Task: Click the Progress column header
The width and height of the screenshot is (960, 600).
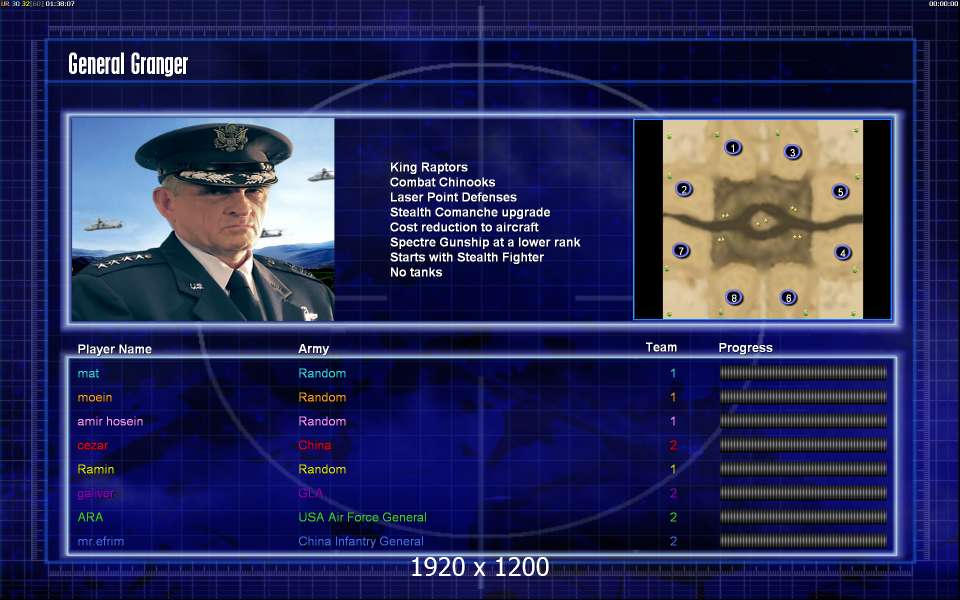Action: coord(745,348)
